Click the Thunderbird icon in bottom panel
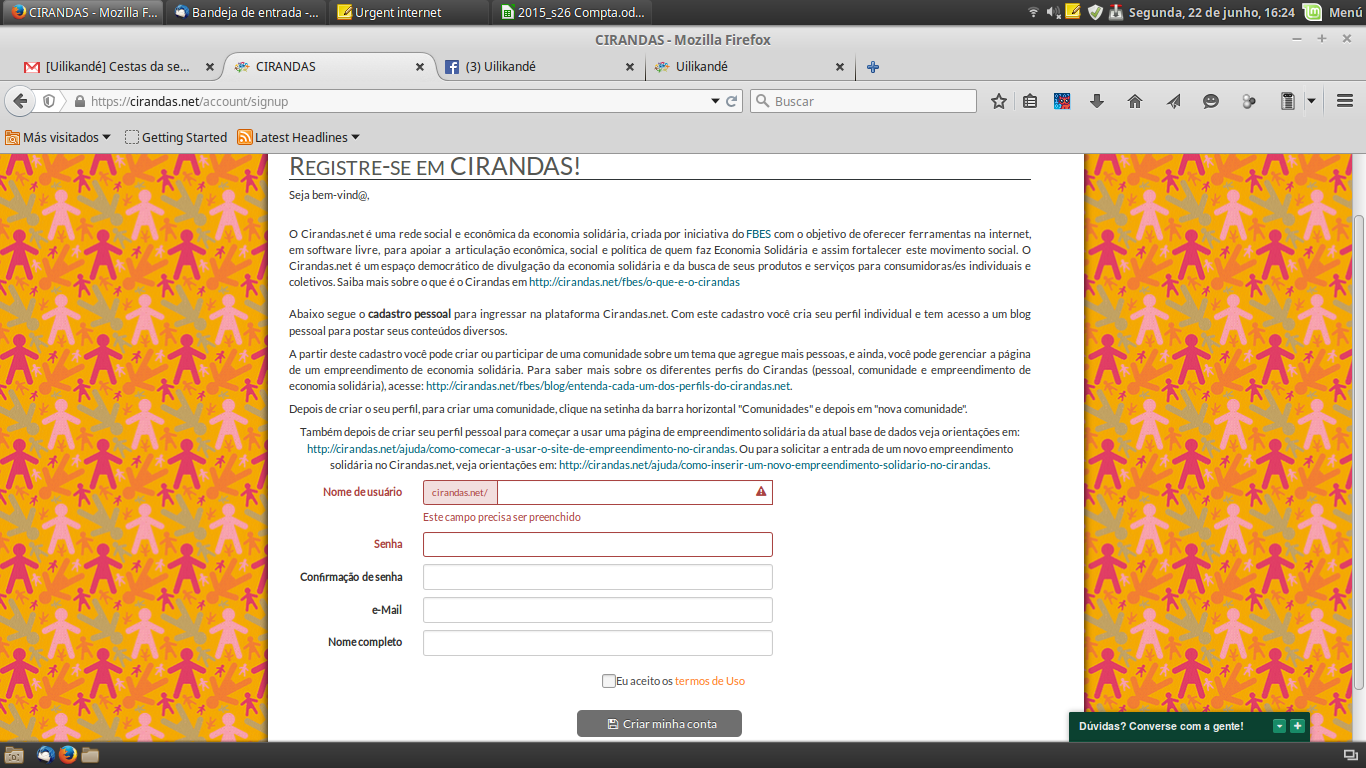 [x=46, y=755]
